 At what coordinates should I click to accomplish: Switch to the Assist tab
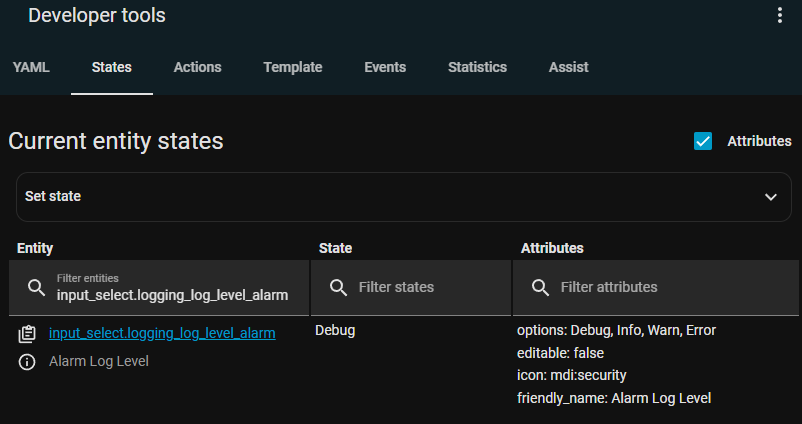click(568, 67)
